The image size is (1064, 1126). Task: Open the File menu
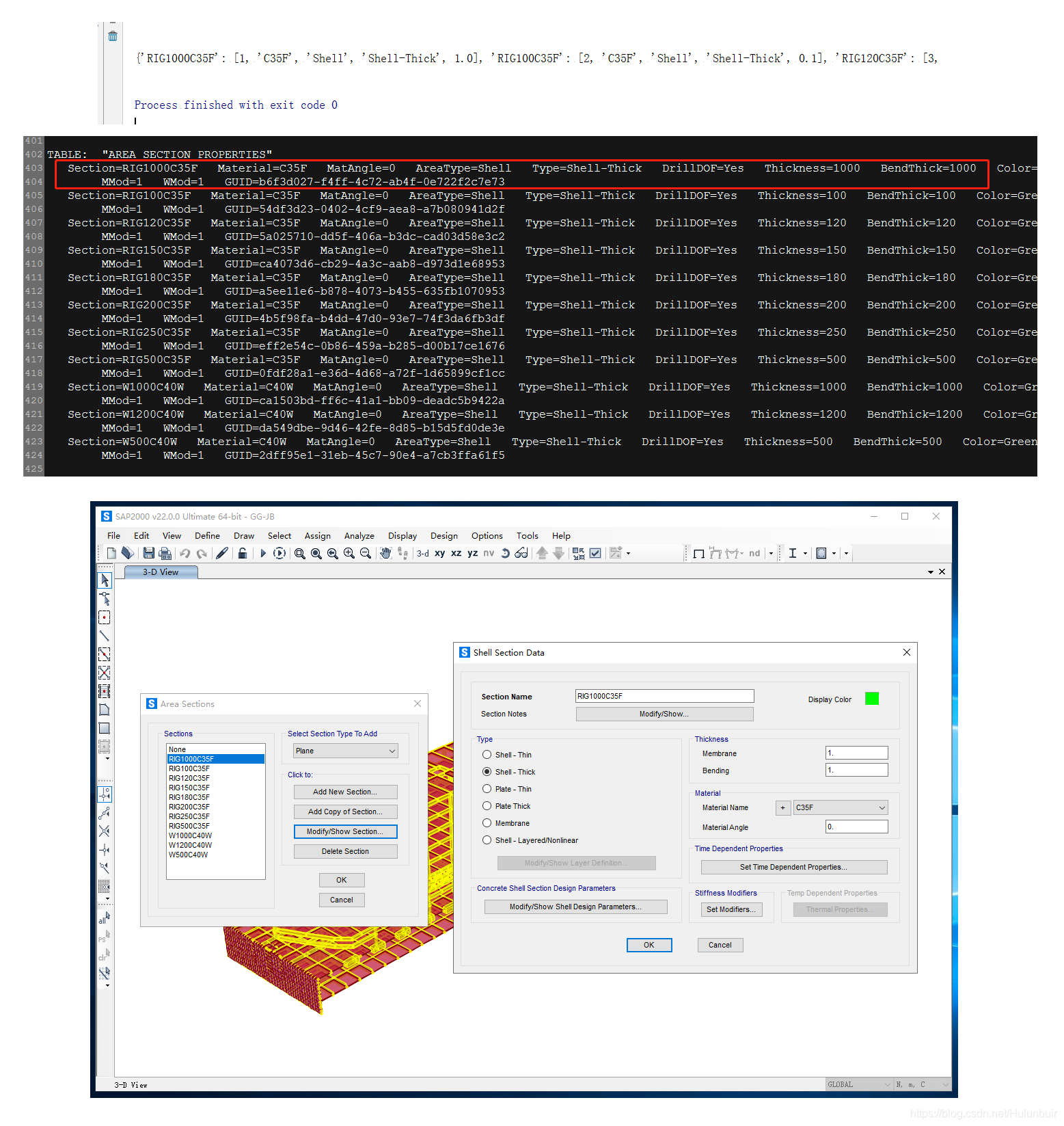113,536
